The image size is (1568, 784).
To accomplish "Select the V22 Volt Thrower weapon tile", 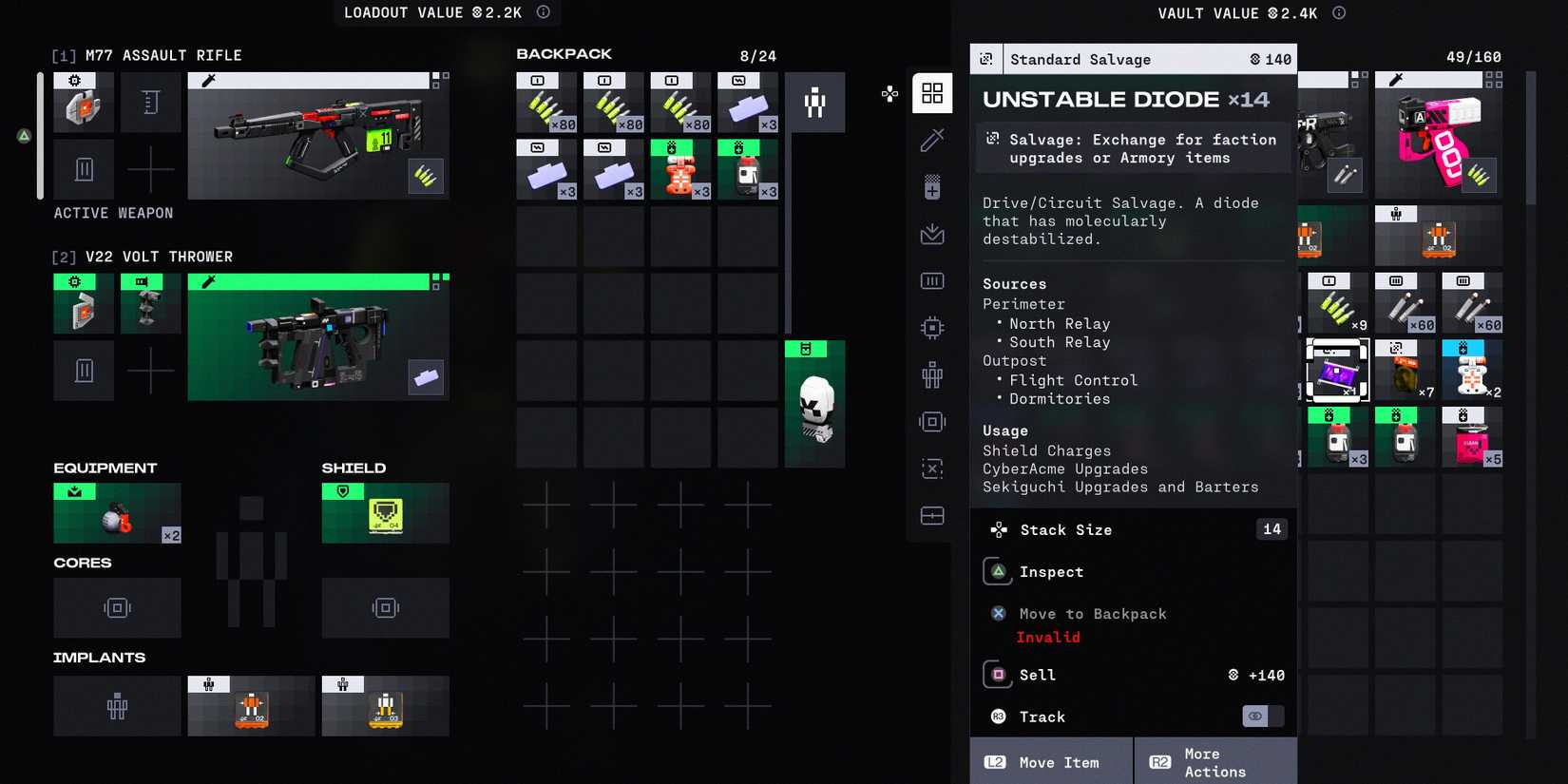I will [318, 337].
